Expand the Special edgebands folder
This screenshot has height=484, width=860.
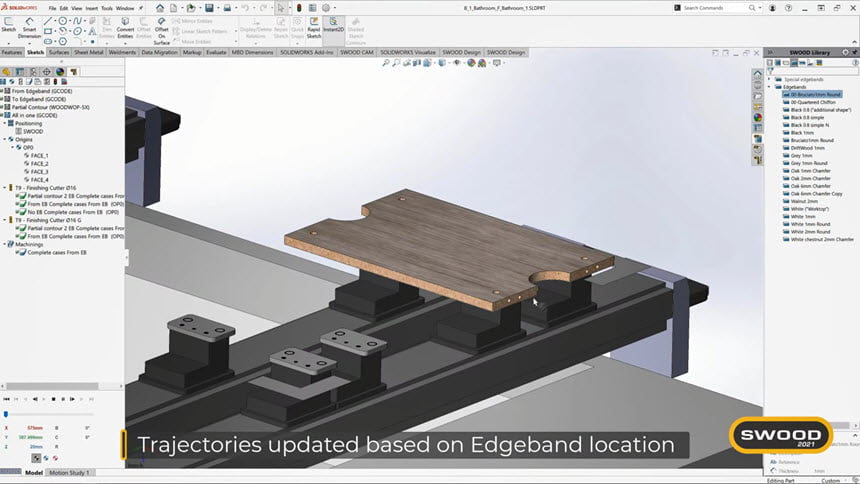pos(769,80)
